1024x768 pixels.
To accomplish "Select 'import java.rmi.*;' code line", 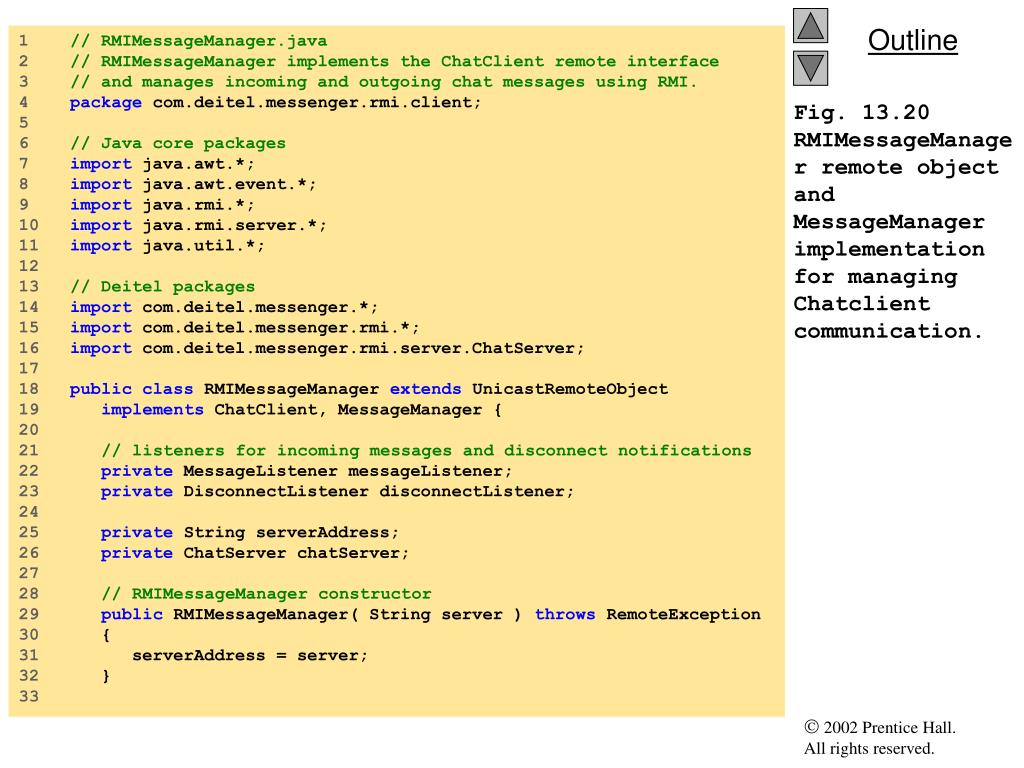I will [x=162, y=205].
